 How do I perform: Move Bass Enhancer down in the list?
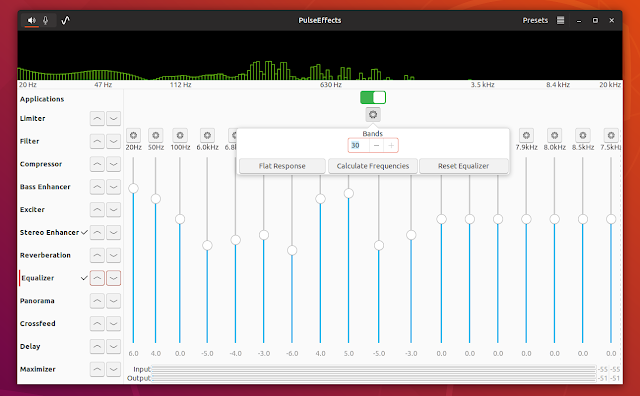tap(113, 187)
